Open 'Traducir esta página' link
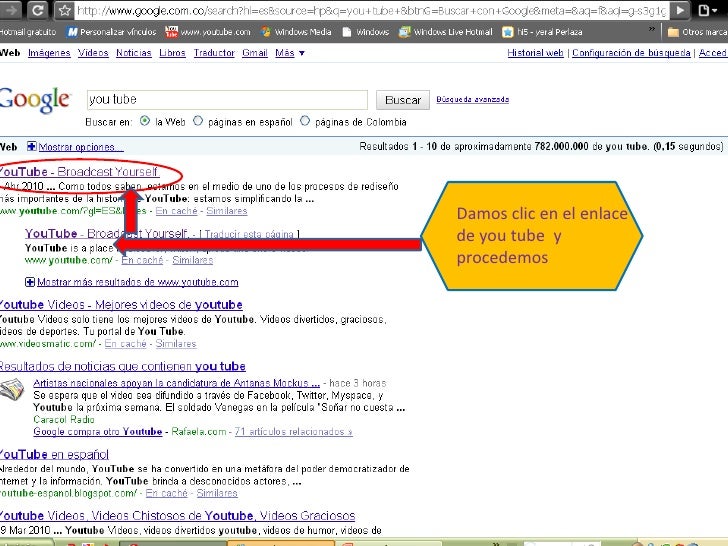Viewport: 728px width, 546px height. pos(249,234)
